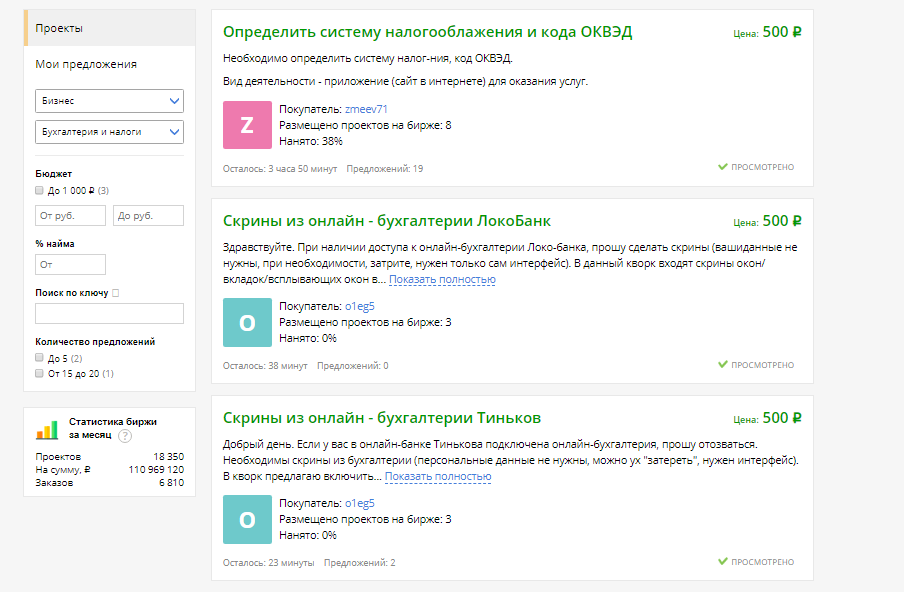Open the Бизнес category dropdown
Screen dimensions: 904x592
(110, 101)
